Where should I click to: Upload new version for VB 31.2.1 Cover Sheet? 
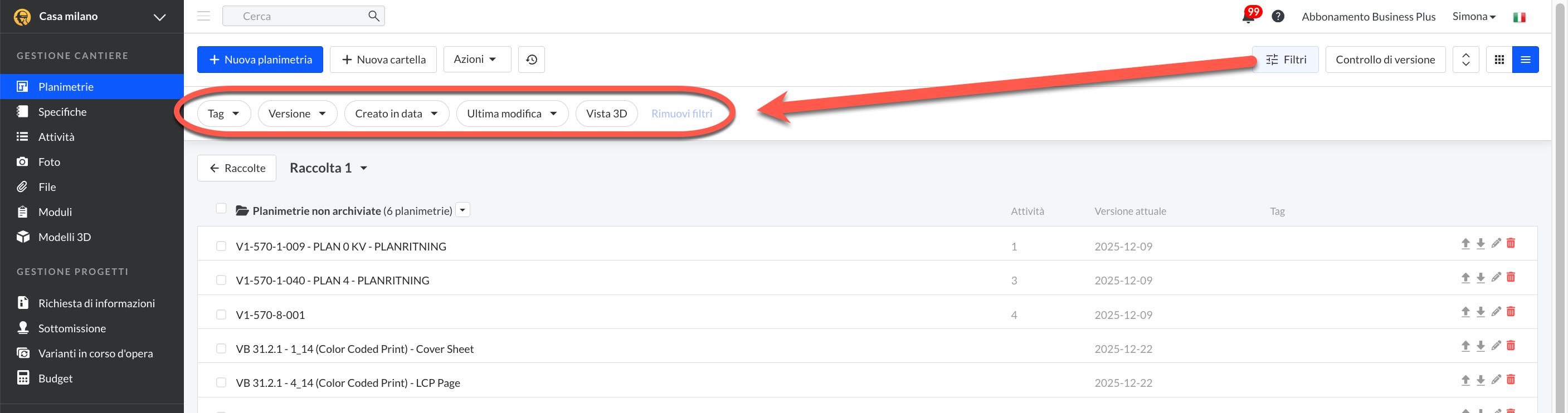click(x=1465, y=346)
